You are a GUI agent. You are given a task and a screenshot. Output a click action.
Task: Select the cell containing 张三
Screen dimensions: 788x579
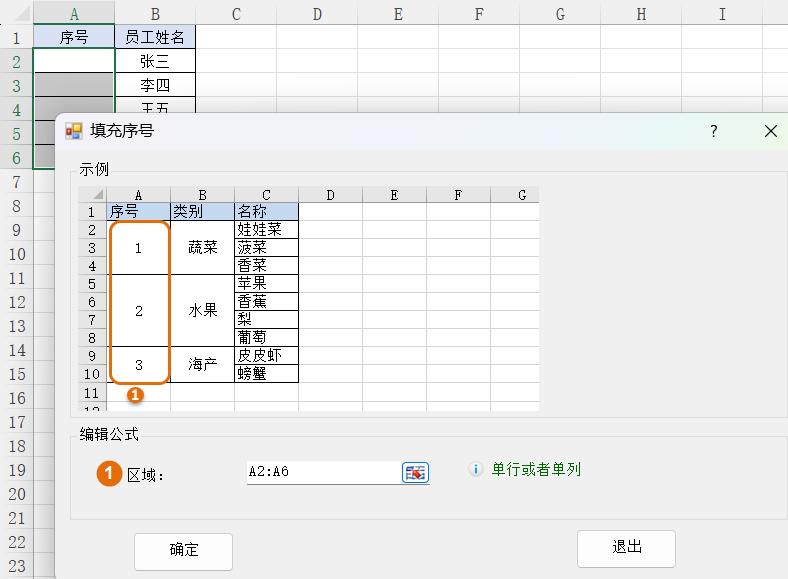point(155,62)
